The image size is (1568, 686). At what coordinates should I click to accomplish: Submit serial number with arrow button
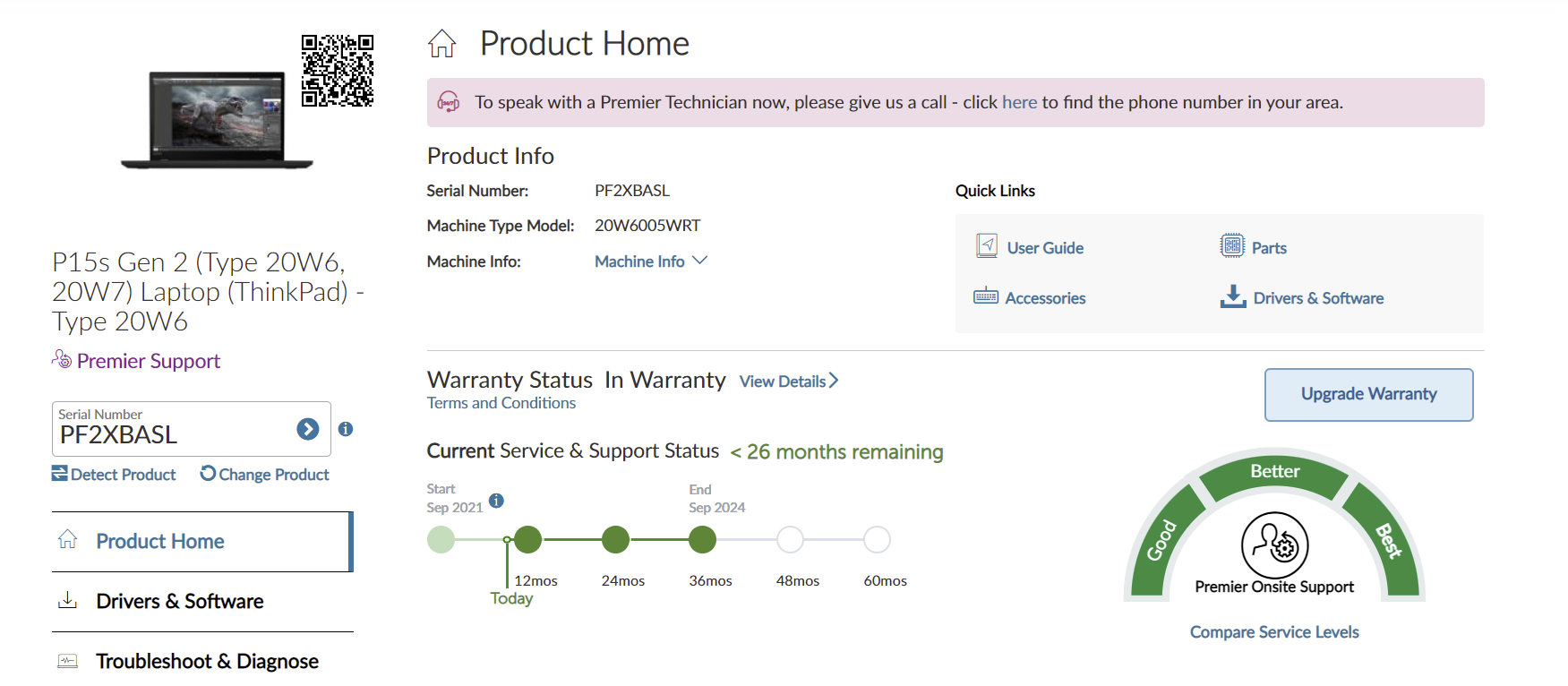coord(308,430)
